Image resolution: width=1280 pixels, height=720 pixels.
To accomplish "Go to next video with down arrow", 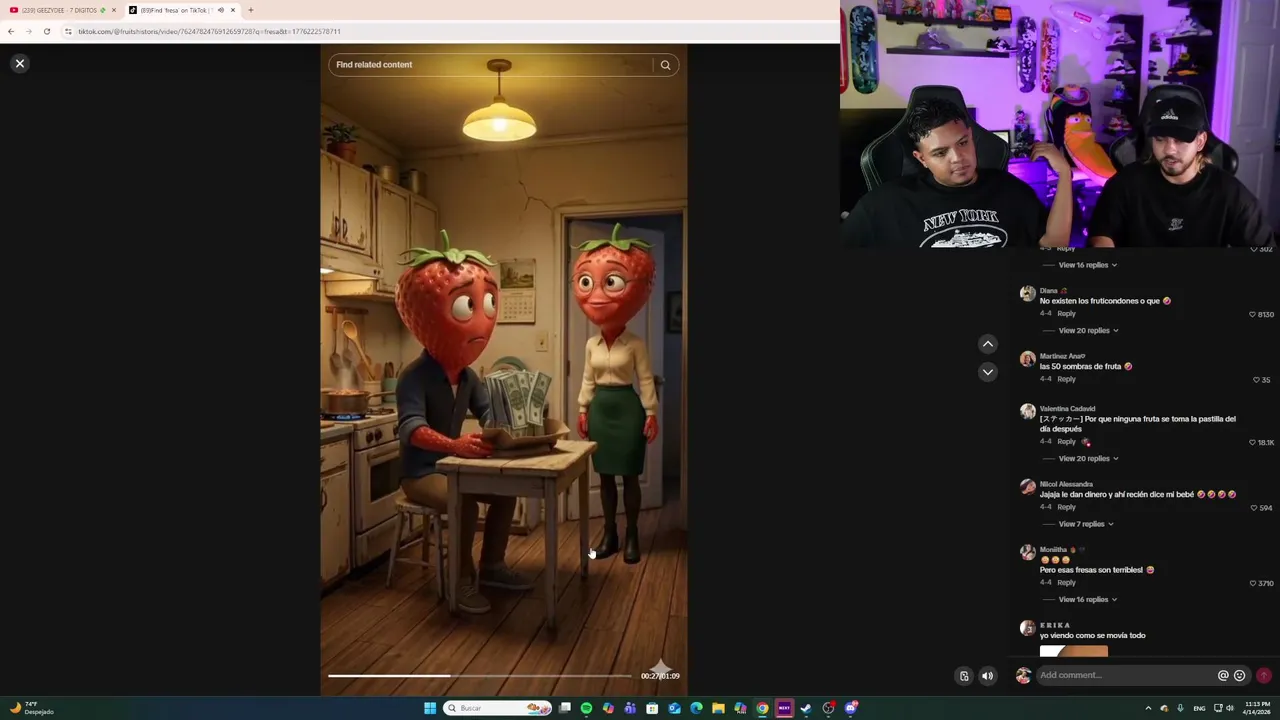I will click(987, 372).
